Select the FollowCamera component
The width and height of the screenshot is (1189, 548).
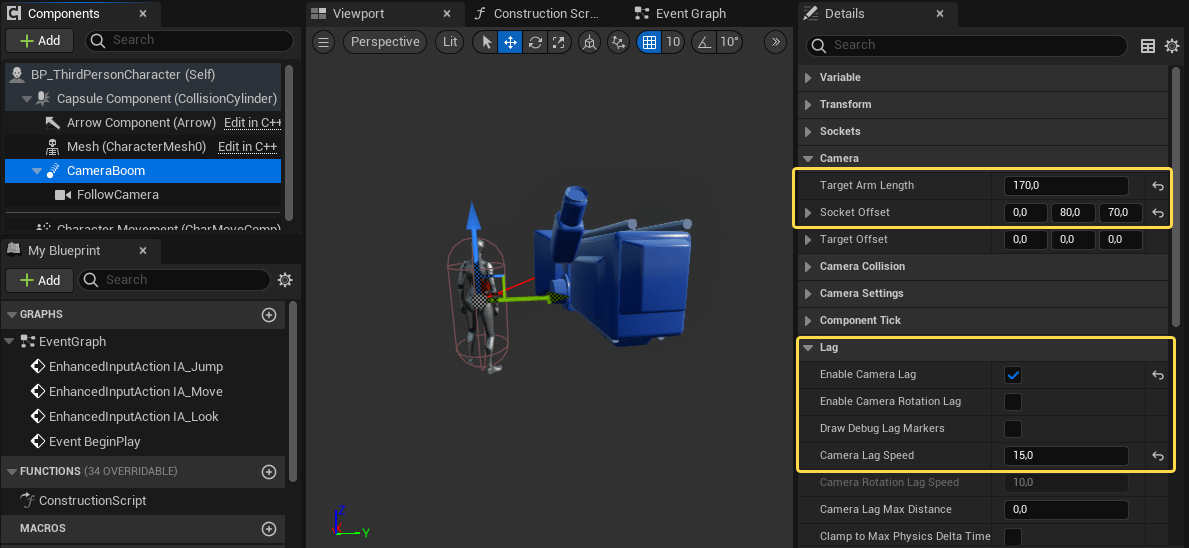tap(118, 195)
